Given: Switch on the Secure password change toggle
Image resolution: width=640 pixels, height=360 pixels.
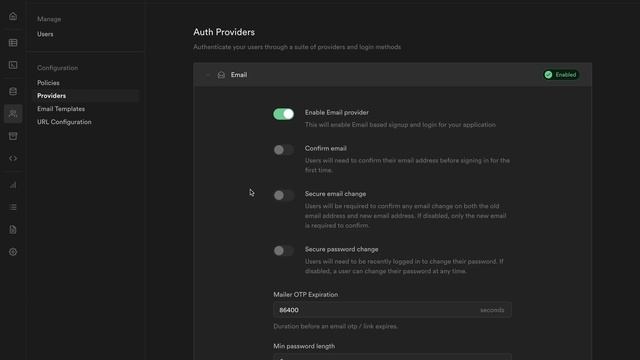Looking at the screenshot, I should (x=284, y=251).
